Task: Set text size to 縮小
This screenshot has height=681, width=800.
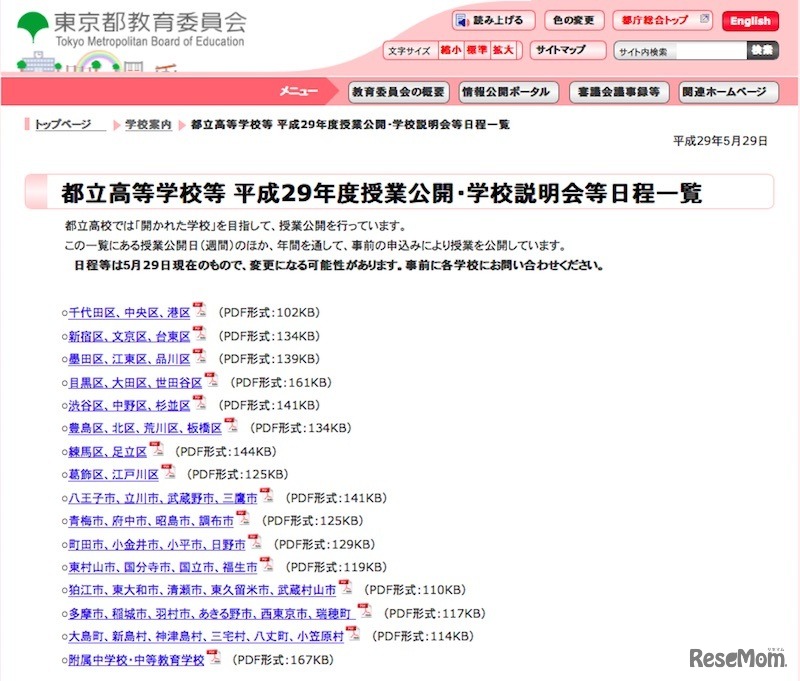Action: pos(451,51)
